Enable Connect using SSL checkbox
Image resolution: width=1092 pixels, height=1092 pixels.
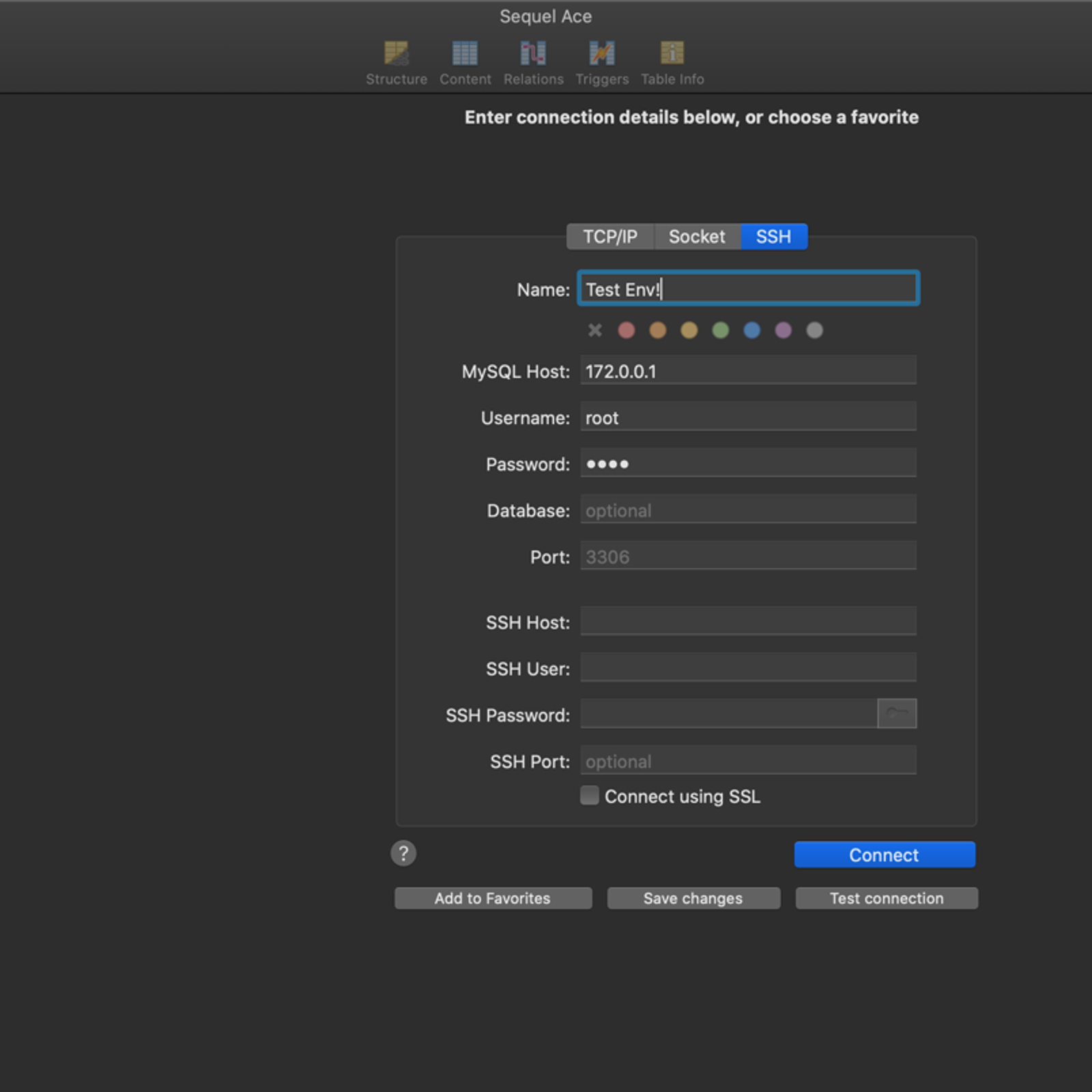pos(590,795)
